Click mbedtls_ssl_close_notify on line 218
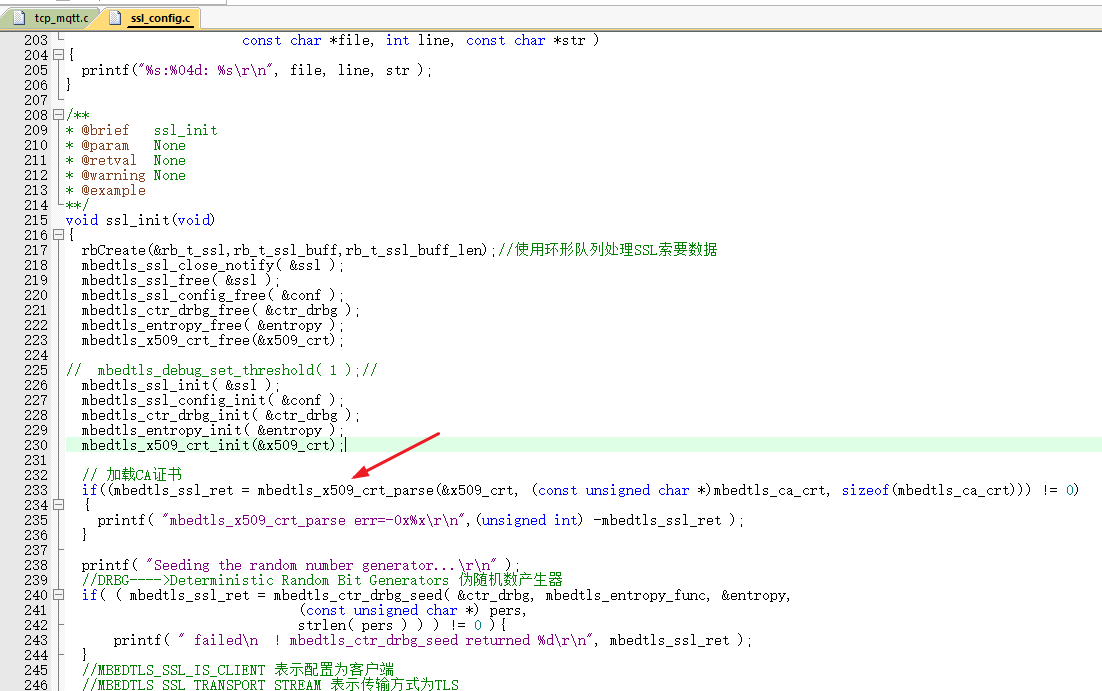The image size is (1102, 691). (178, 265)
